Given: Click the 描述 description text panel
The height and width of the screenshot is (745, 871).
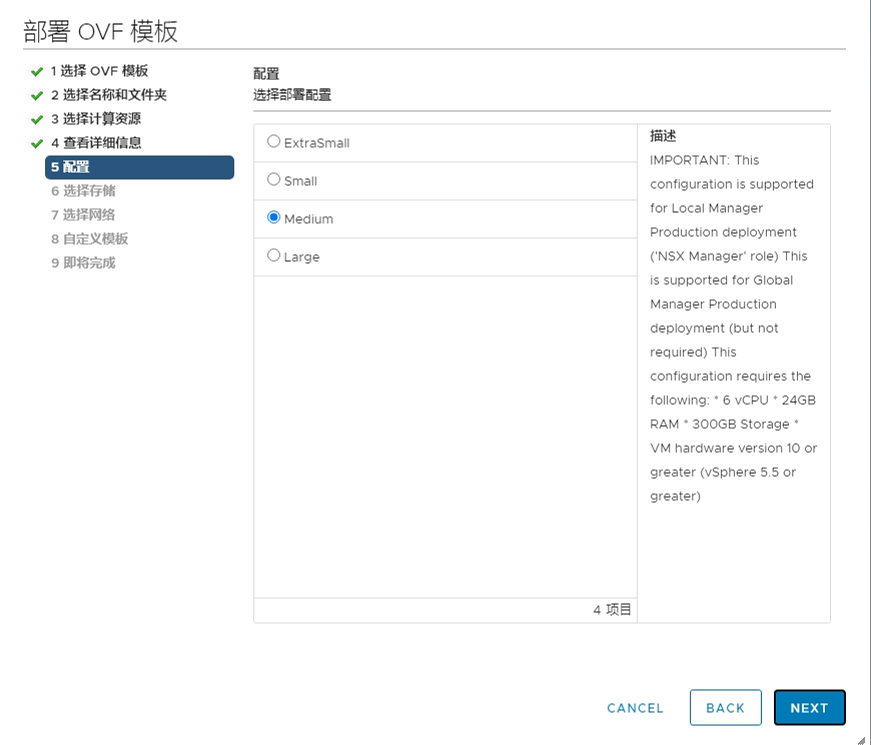Looking at the screenshot, I should click(733, 320).
